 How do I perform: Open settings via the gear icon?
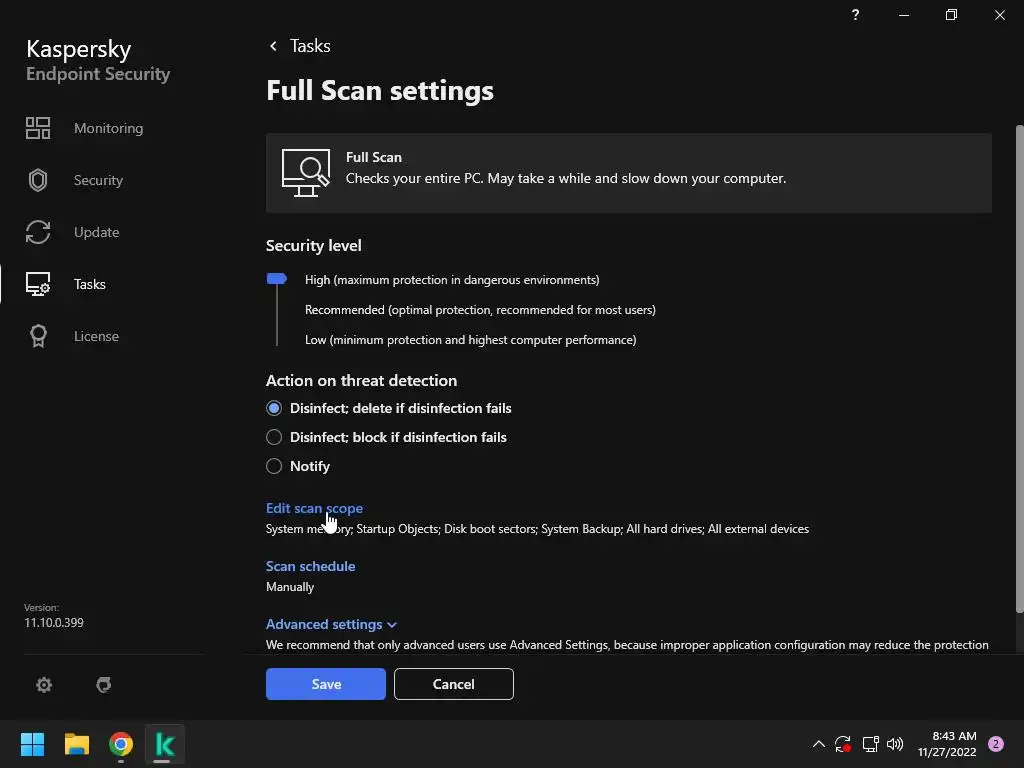[x=44, y=684]
